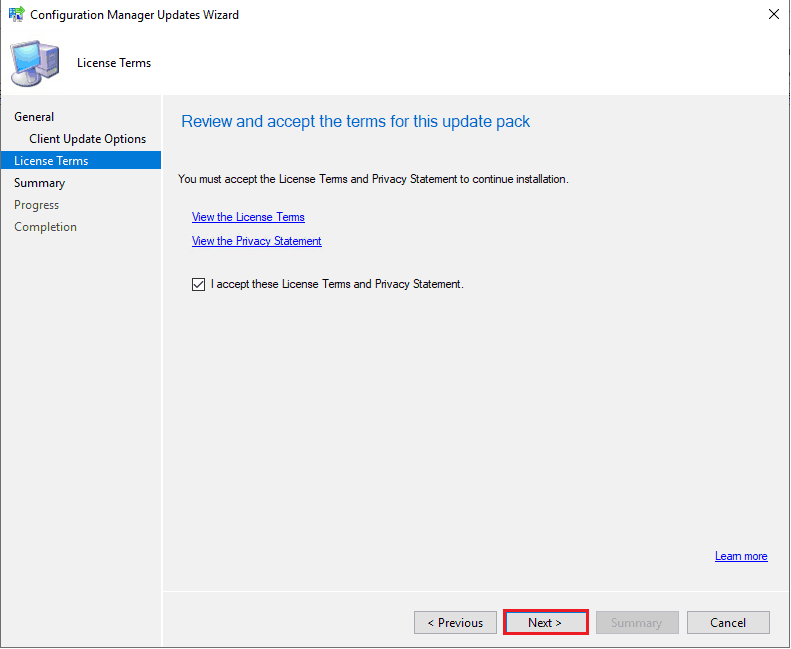The height and width of the screenshot is (649, 791).
Task: Click the 'Configuration Manager Updates Wizard' title text
Action: [x=134, y=15]
